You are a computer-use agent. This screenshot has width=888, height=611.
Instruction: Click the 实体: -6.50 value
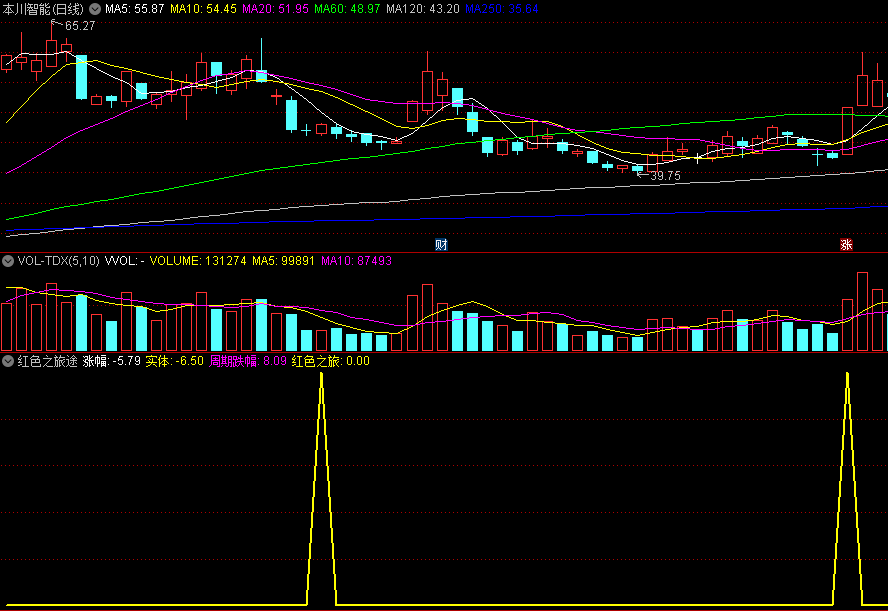(x=174, y=361)
